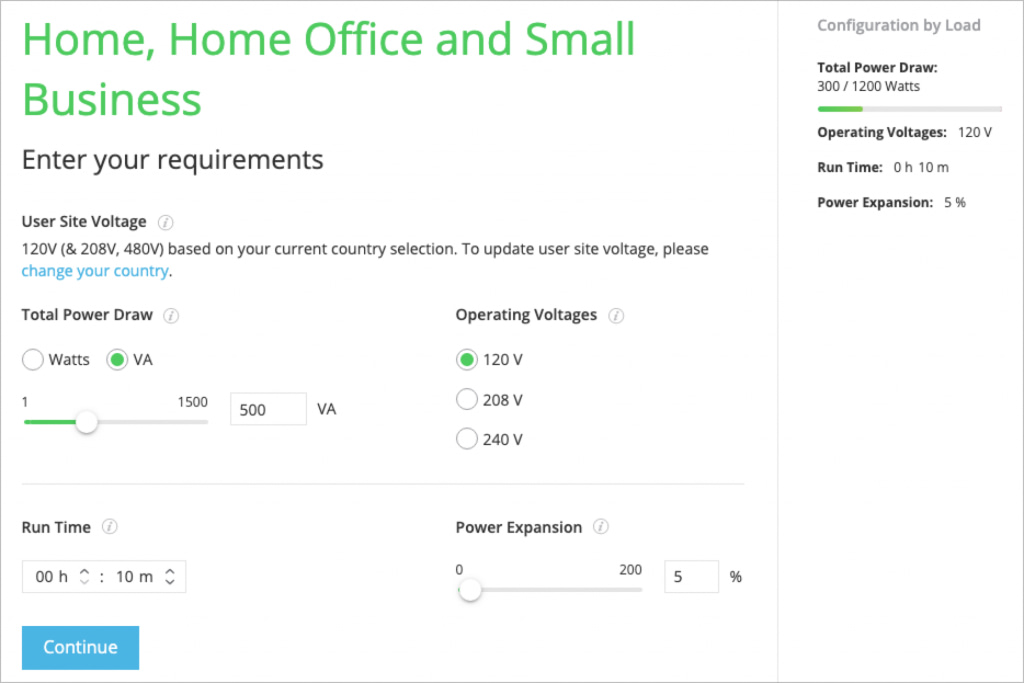Click info icon beside Power Expansion
This screenshot has height=683, width=1024.
click(x=601, y=527)
